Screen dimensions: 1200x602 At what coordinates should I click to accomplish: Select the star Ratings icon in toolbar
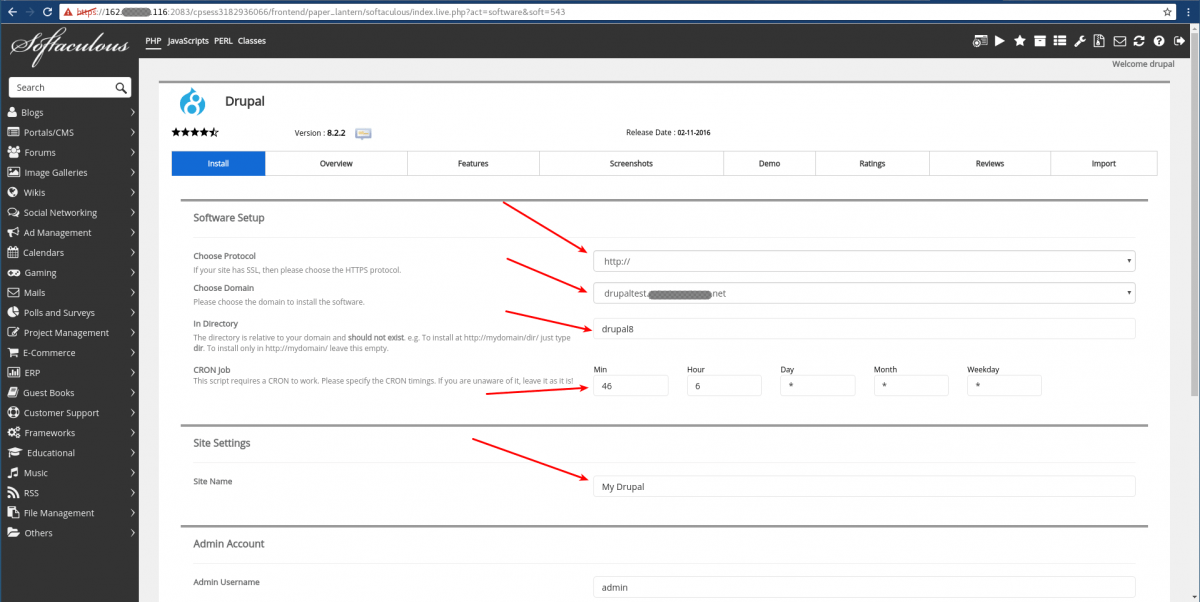(x=1020, y=40)
